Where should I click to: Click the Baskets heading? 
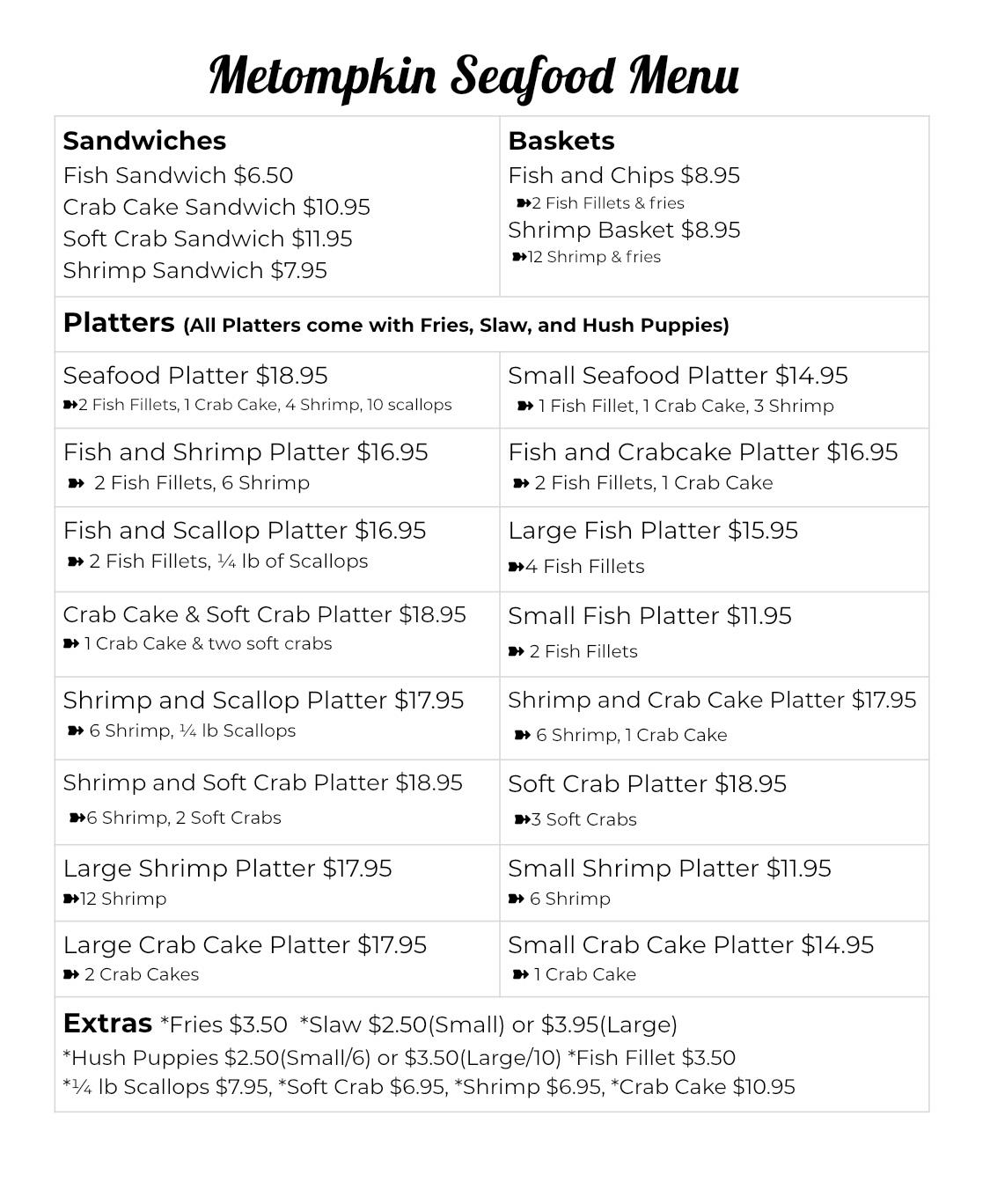(x=561, y=141)
